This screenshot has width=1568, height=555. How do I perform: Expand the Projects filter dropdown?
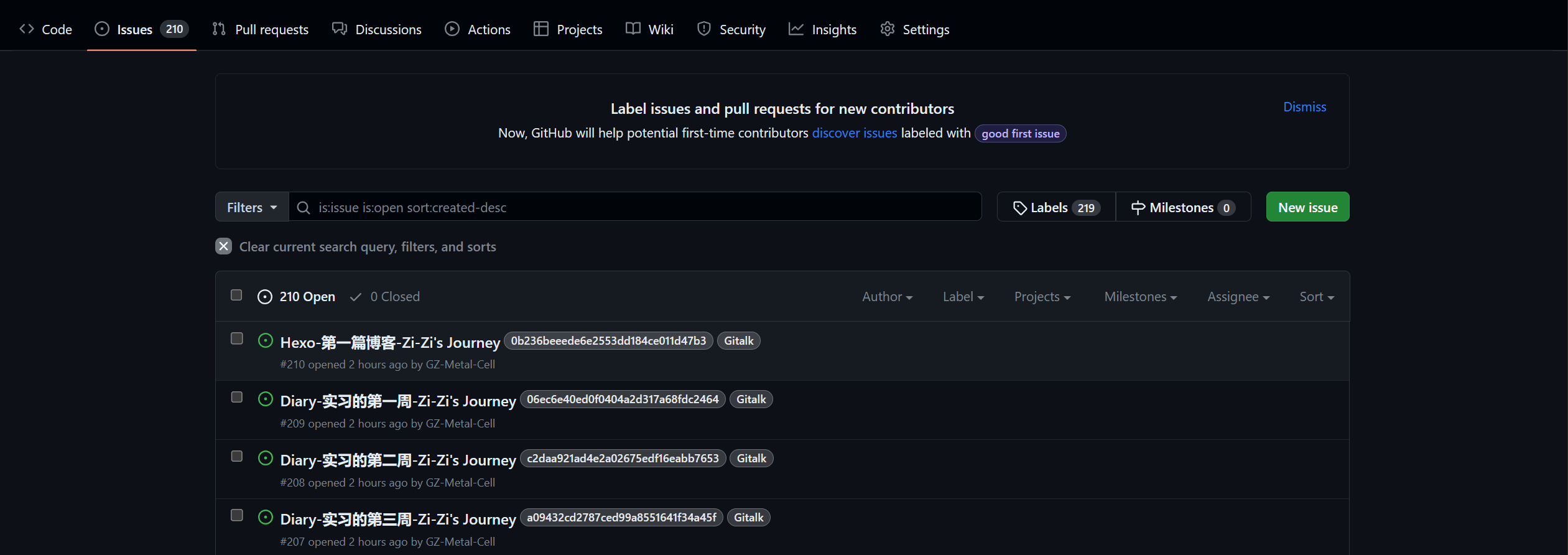1042,297
